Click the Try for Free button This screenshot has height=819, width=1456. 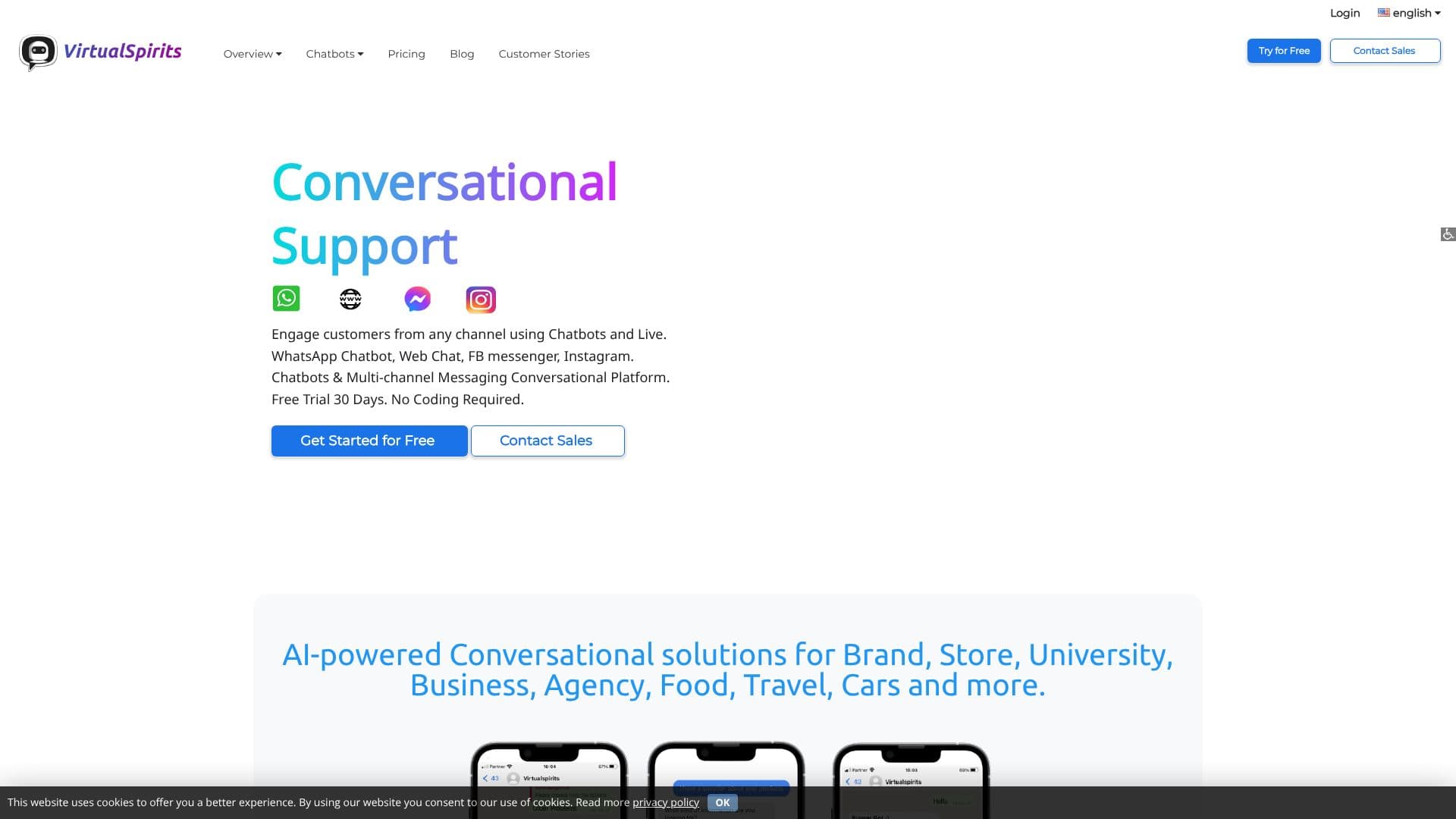point(1284,51)
